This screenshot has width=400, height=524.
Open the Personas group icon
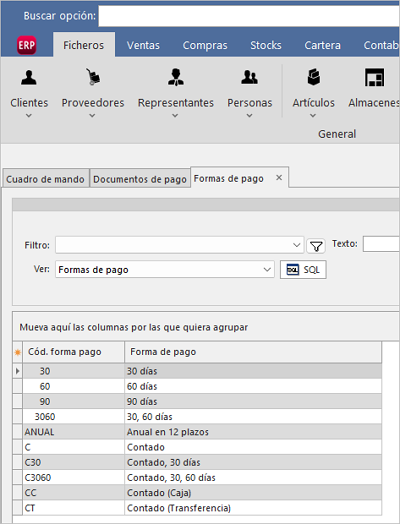[x=249, y=78]
